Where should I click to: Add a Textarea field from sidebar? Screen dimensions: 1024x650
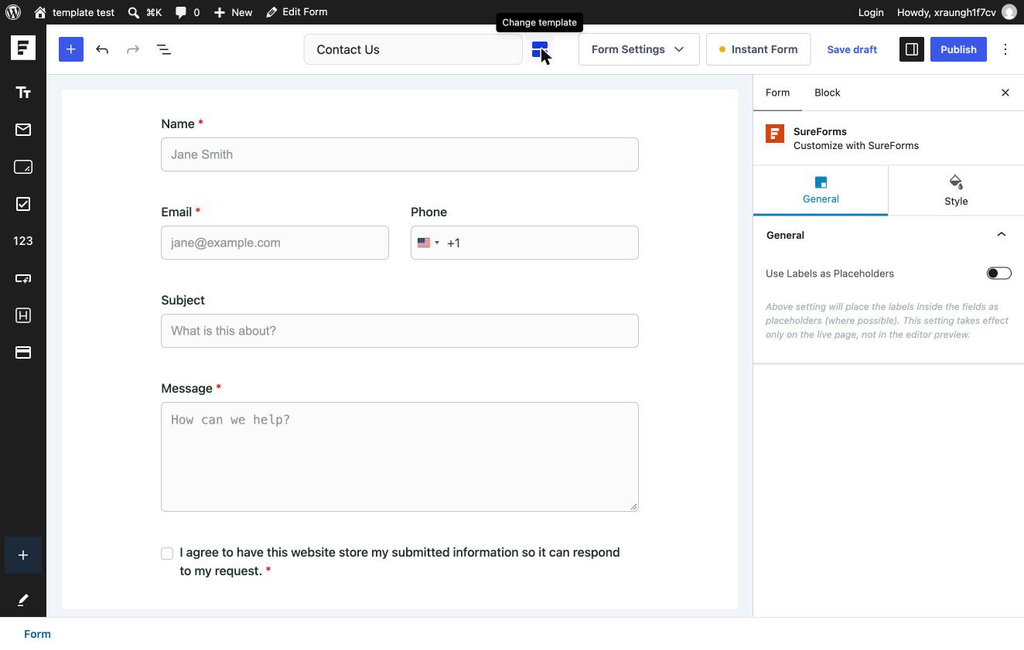coord(23,167)
